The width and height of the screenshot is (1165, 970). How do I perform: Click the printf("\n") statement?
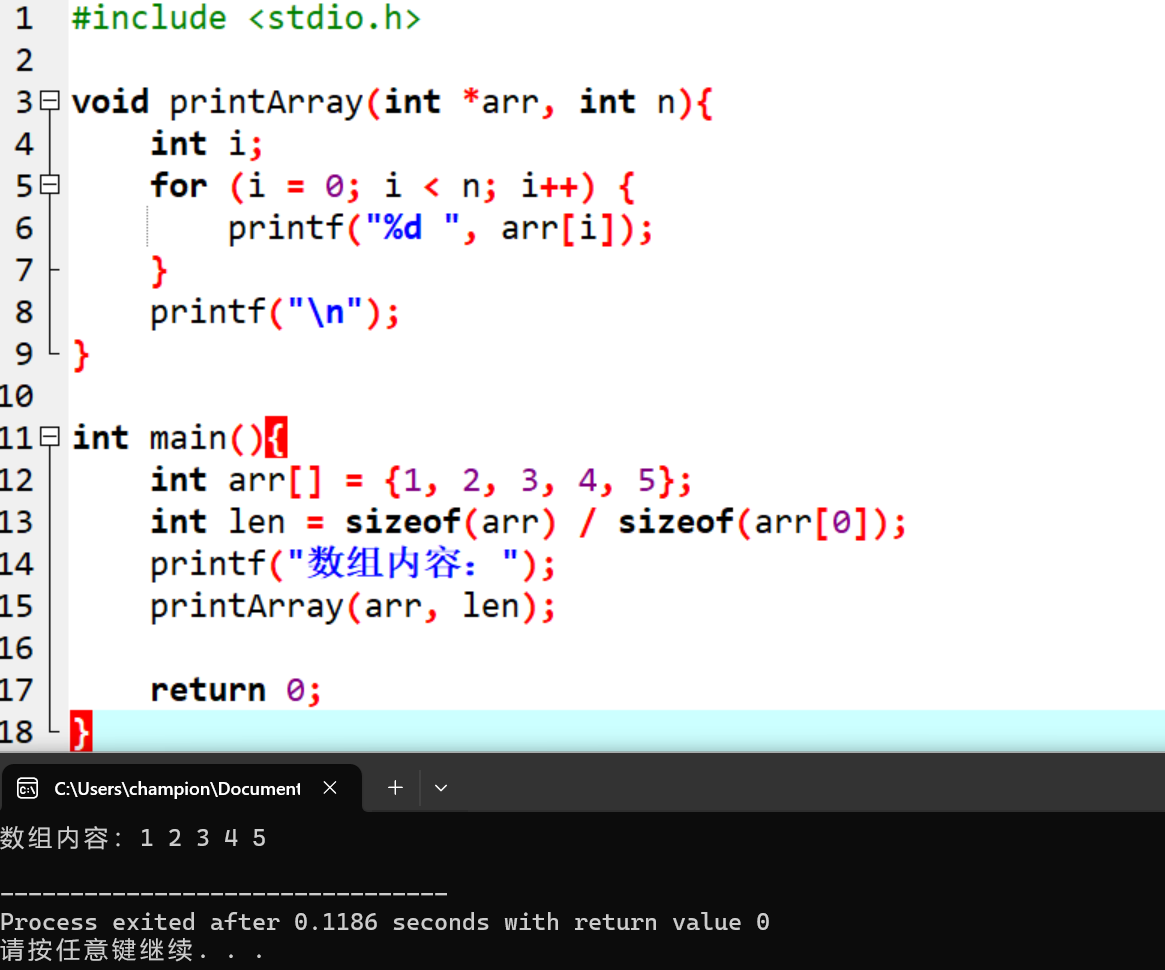tap(275, 313)
